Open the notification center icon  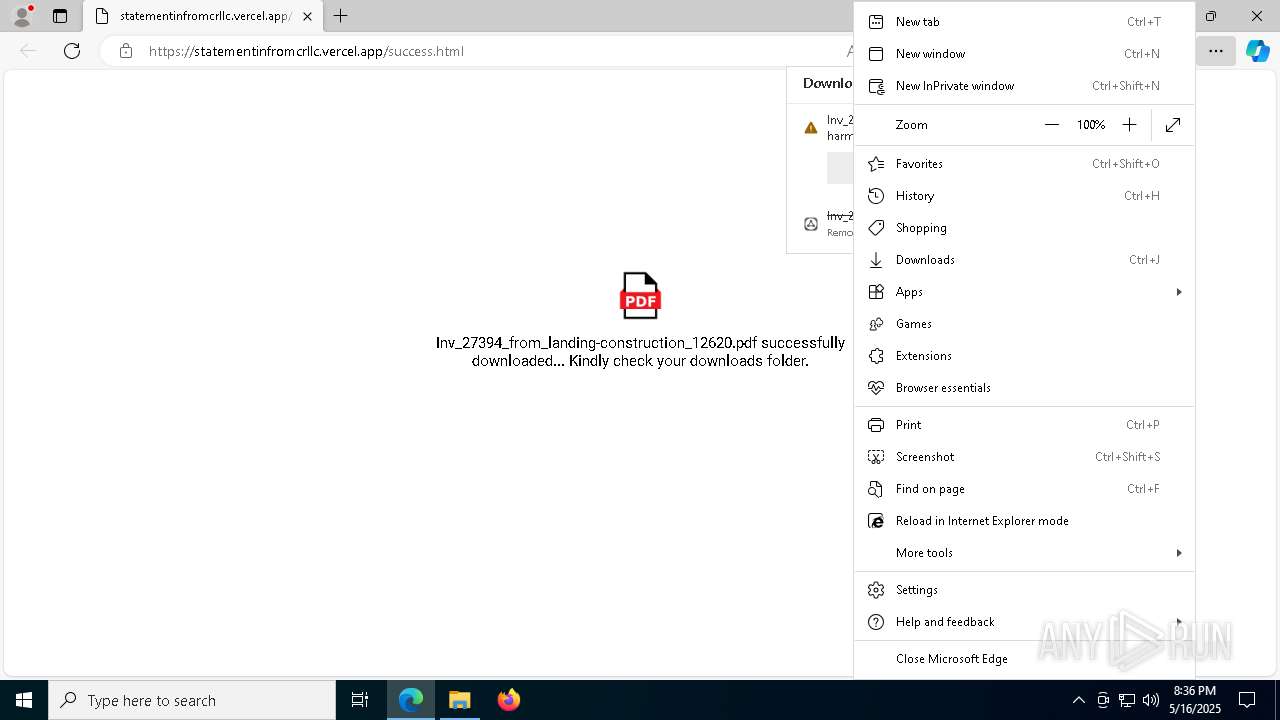point(1247,700)
